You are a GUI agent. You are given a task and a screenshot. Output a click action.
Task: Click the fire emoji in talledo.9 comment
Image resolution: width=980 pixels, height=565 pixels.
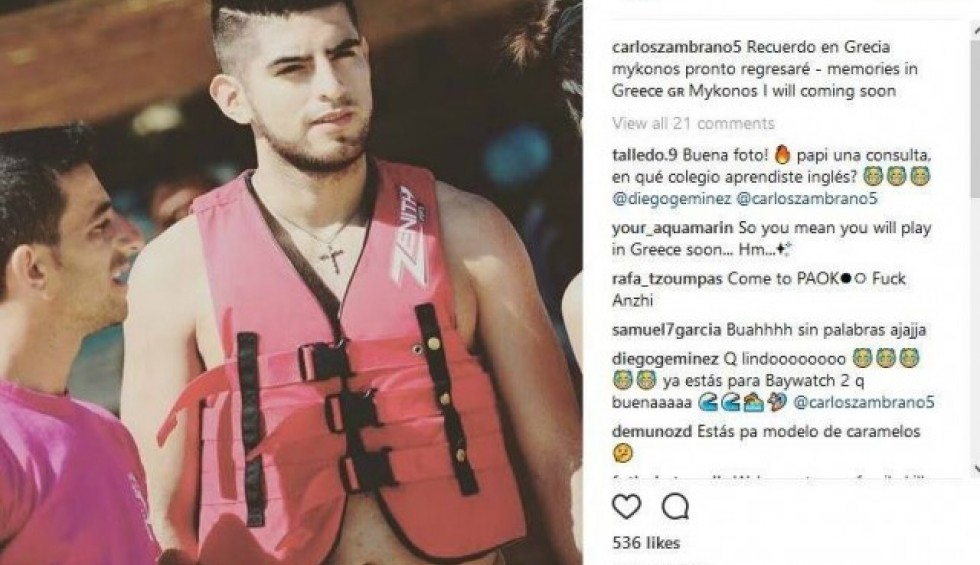coord(782,154)
